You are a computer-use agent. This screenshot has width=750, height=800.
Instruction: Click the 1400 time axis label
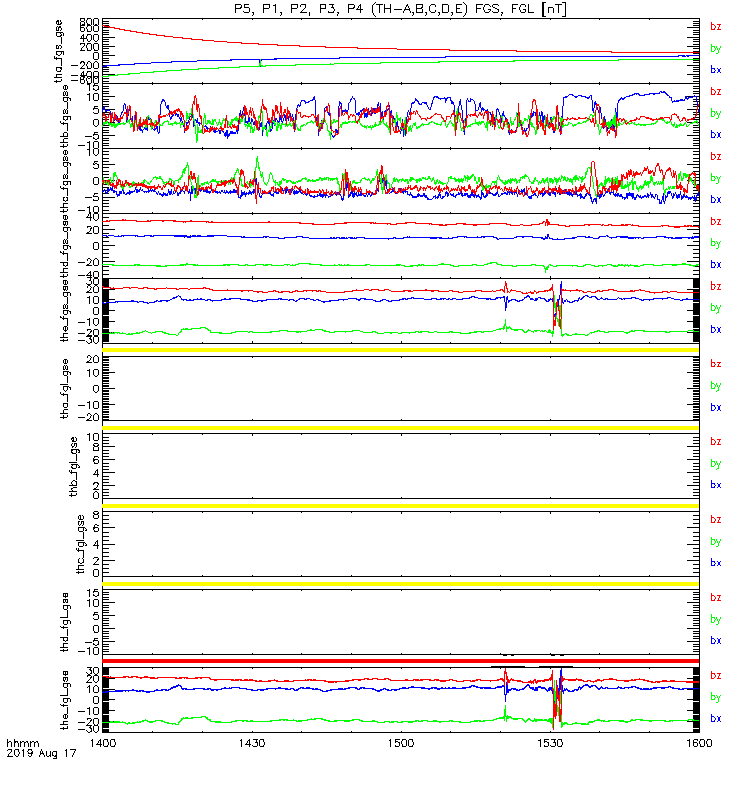[x=103, y=743]
